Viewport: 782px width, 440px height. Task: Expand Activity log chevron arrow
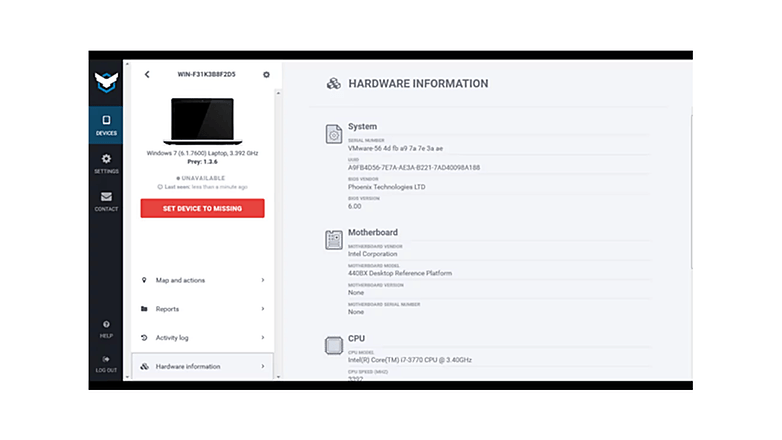[x=263, y=338]
